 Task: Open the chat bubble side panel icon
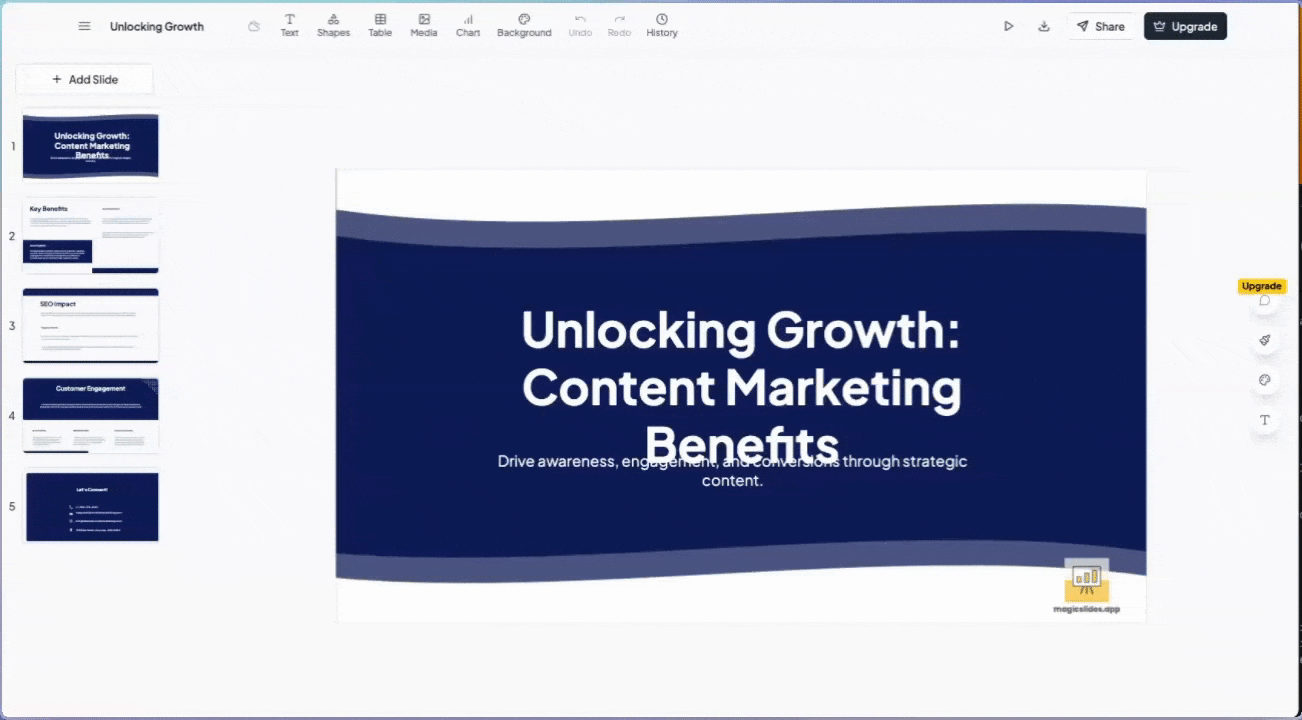pos(1265,301)
